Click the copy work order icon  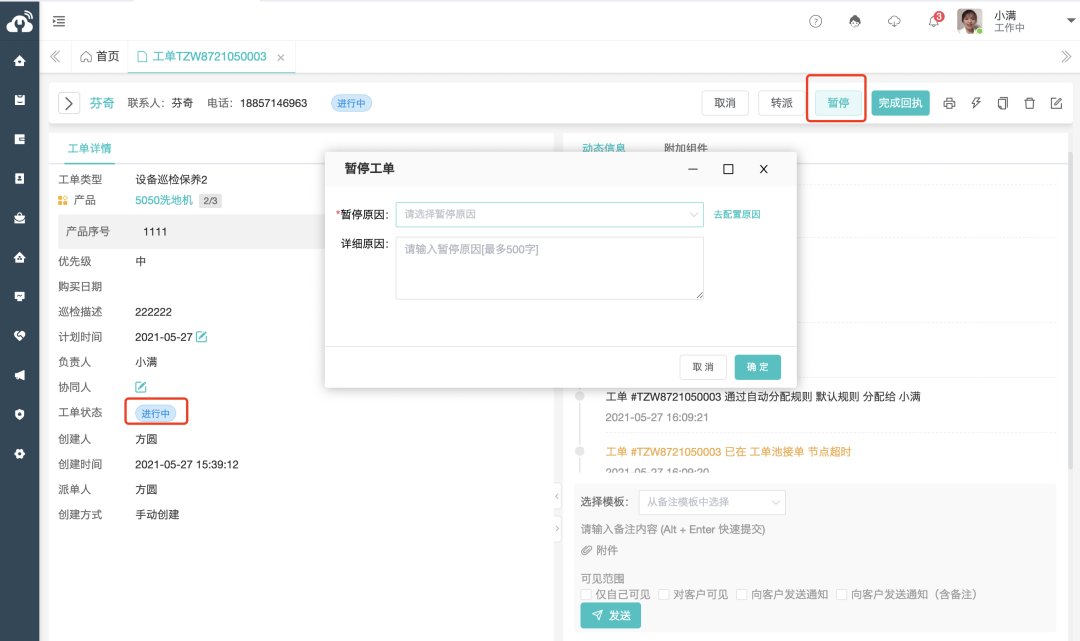click(x=1002, y=103)
